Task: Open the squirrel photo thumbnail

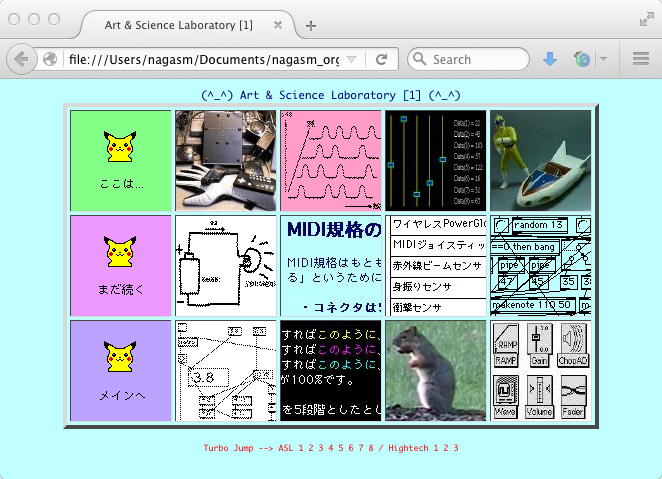Action: click(436, 371)
